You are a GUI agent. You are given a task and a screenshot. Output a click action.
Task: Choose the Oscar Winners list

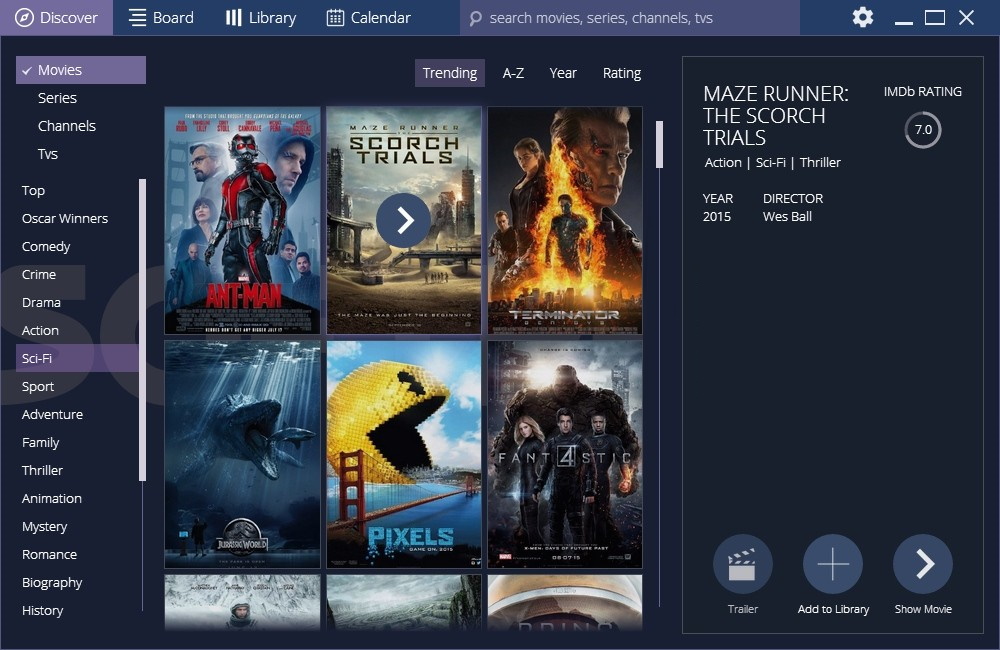pos(65,218)
